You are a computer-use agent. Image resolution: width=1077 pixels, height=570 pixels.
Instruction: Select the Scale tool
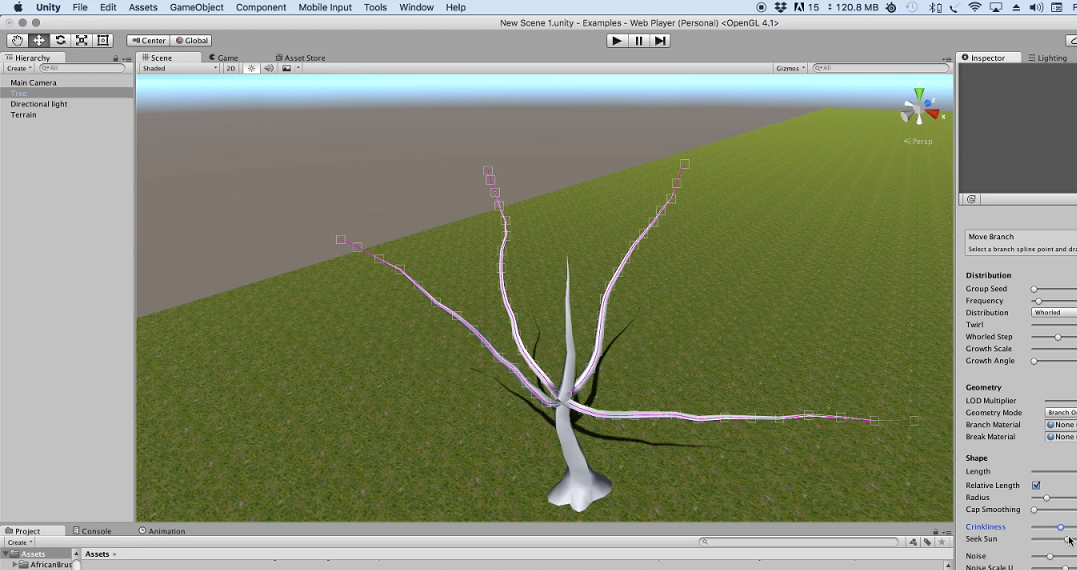coord(82,41)
